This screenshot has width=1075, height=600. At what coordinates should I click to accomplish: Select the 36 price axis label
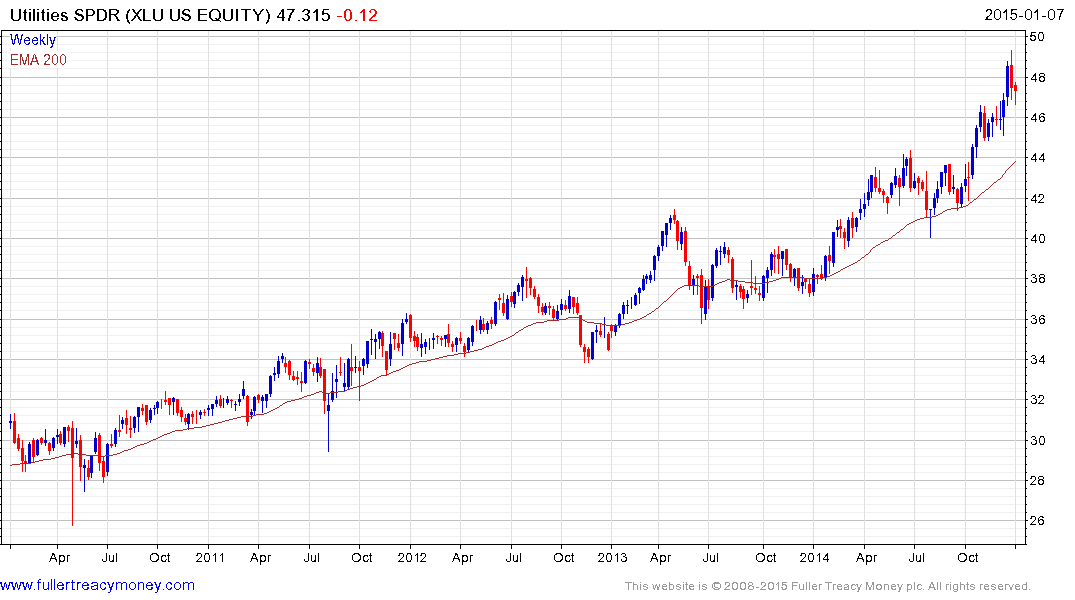[1037, 319]
